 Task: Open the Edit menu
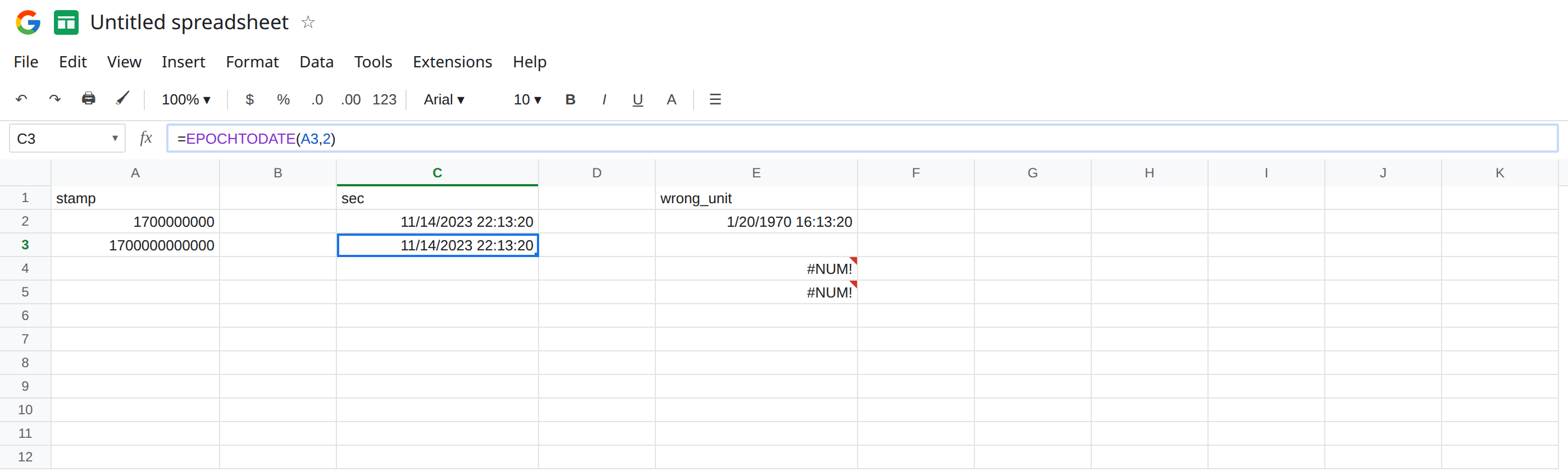point(72,62)
